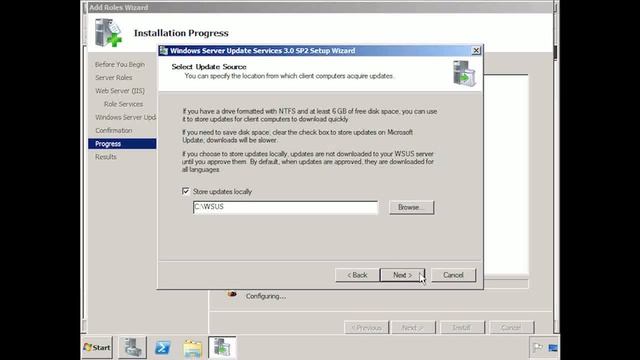Select Server Roles step

113,78
